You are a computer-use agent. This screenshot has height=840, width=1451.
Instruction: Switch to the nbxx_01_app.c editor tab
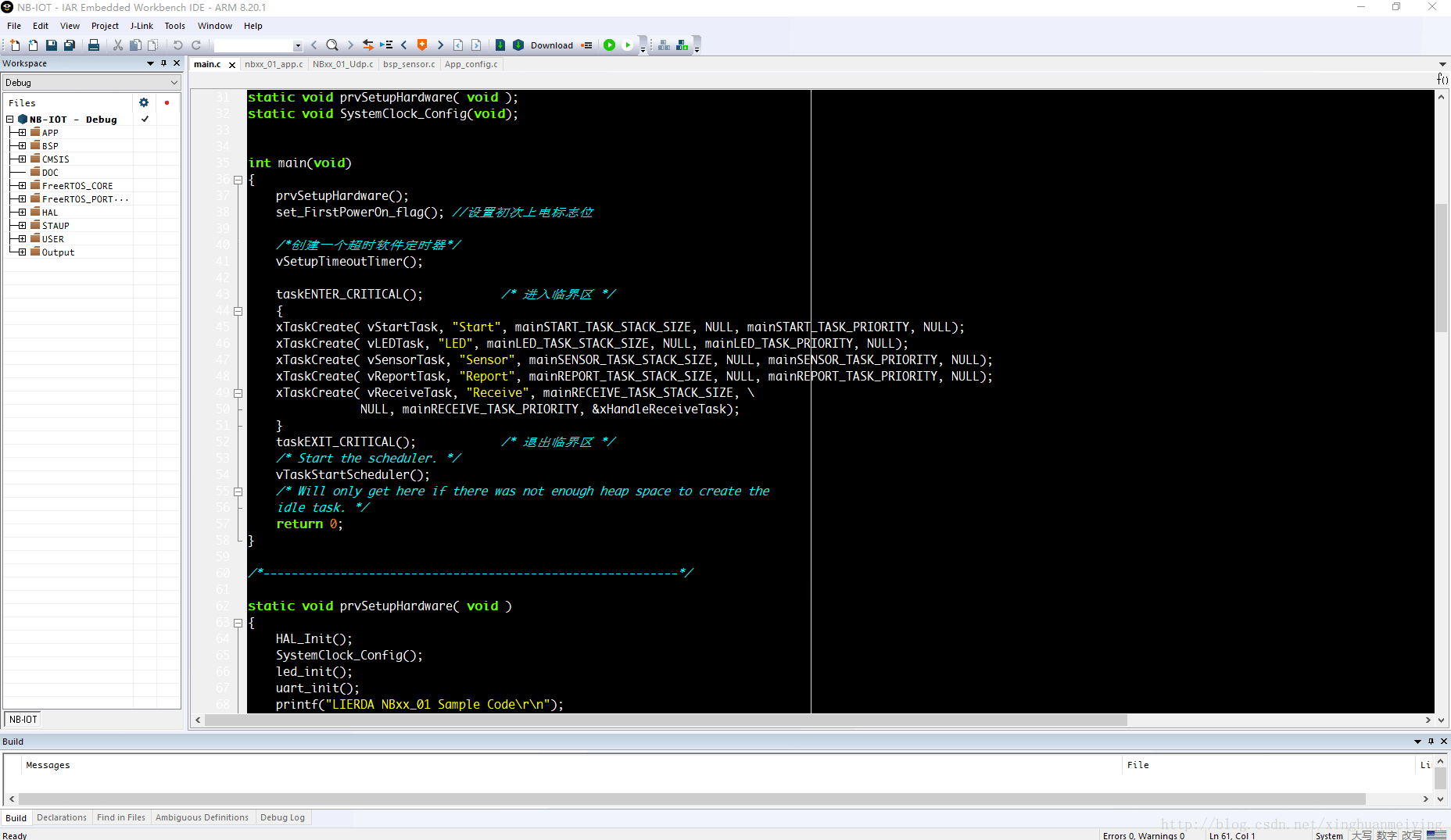(274, 64)
